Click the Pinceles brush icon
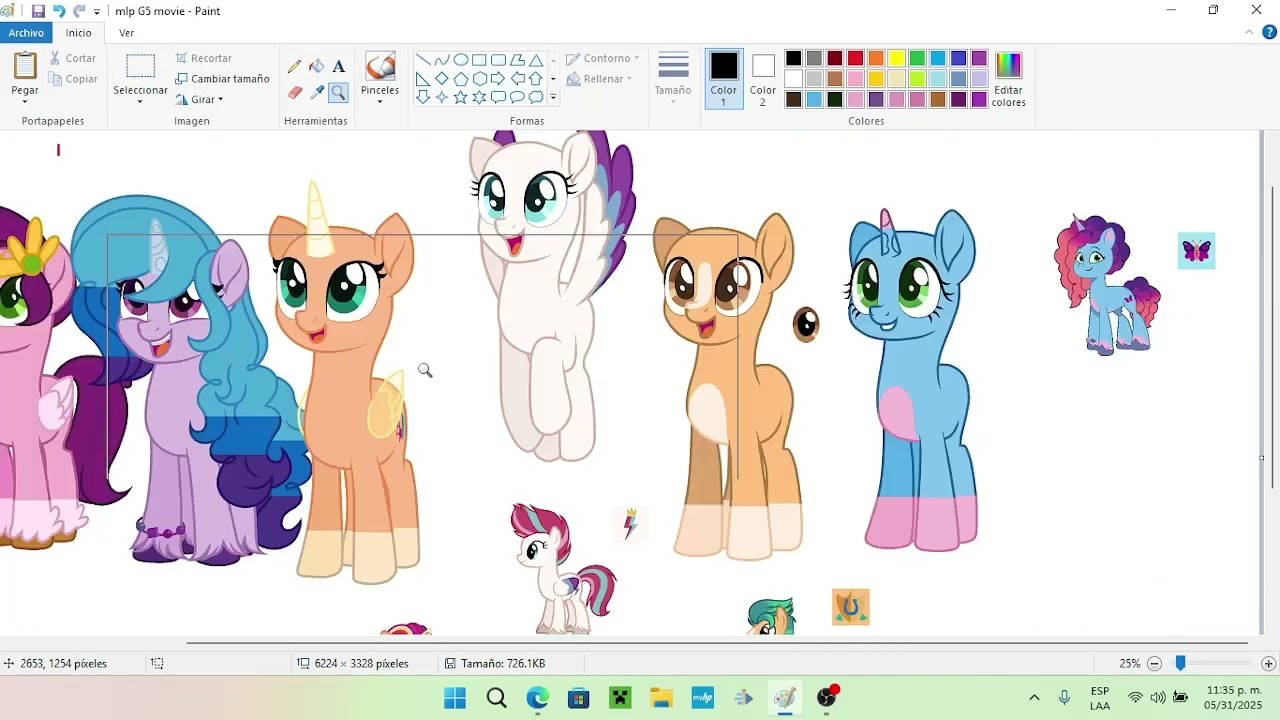Screen dimensions: 1280x720 380,67
